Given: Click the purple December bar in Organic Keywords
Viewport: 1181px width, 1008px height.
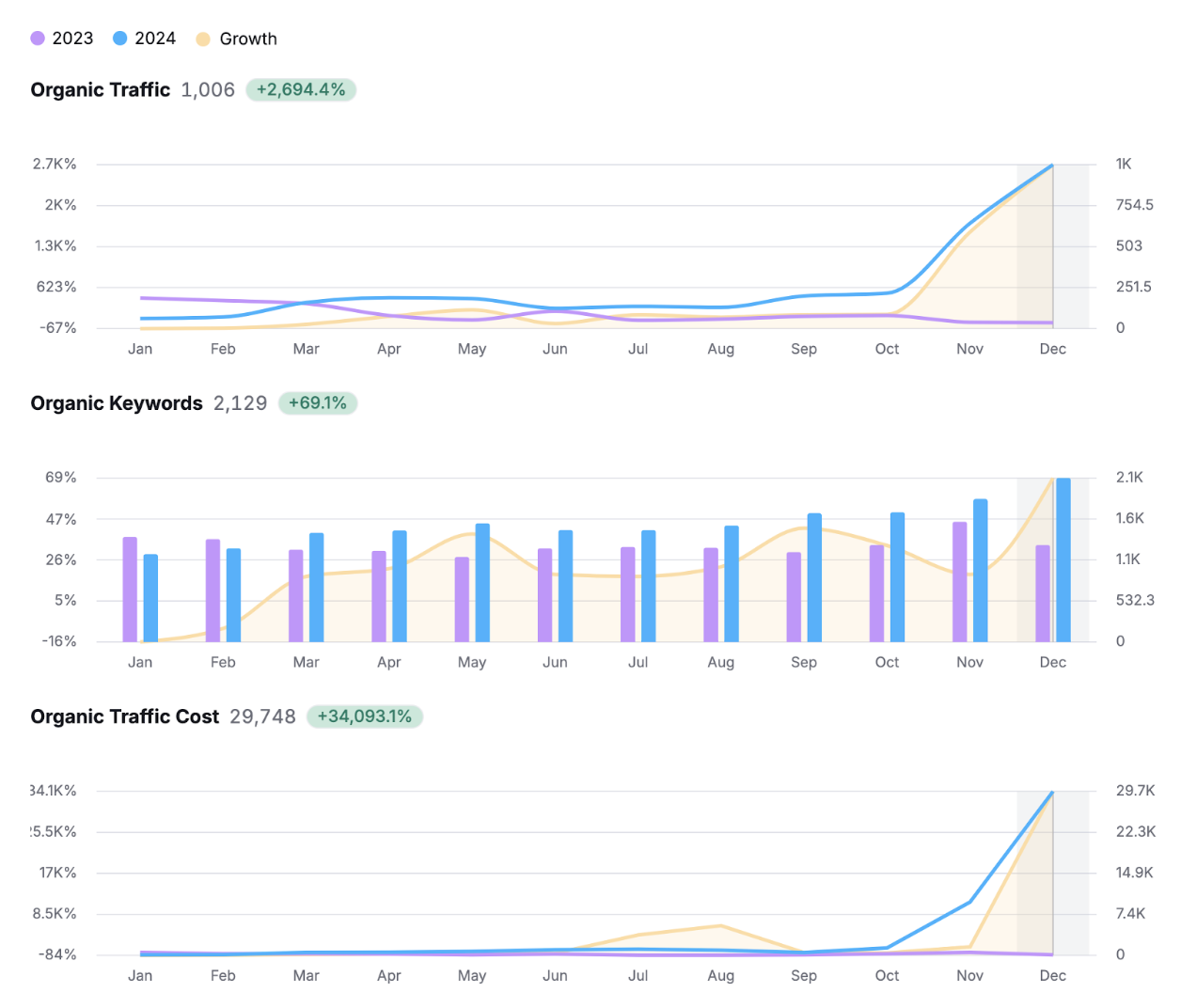Looking at the screenshot, I should [x=1043, y=593].
